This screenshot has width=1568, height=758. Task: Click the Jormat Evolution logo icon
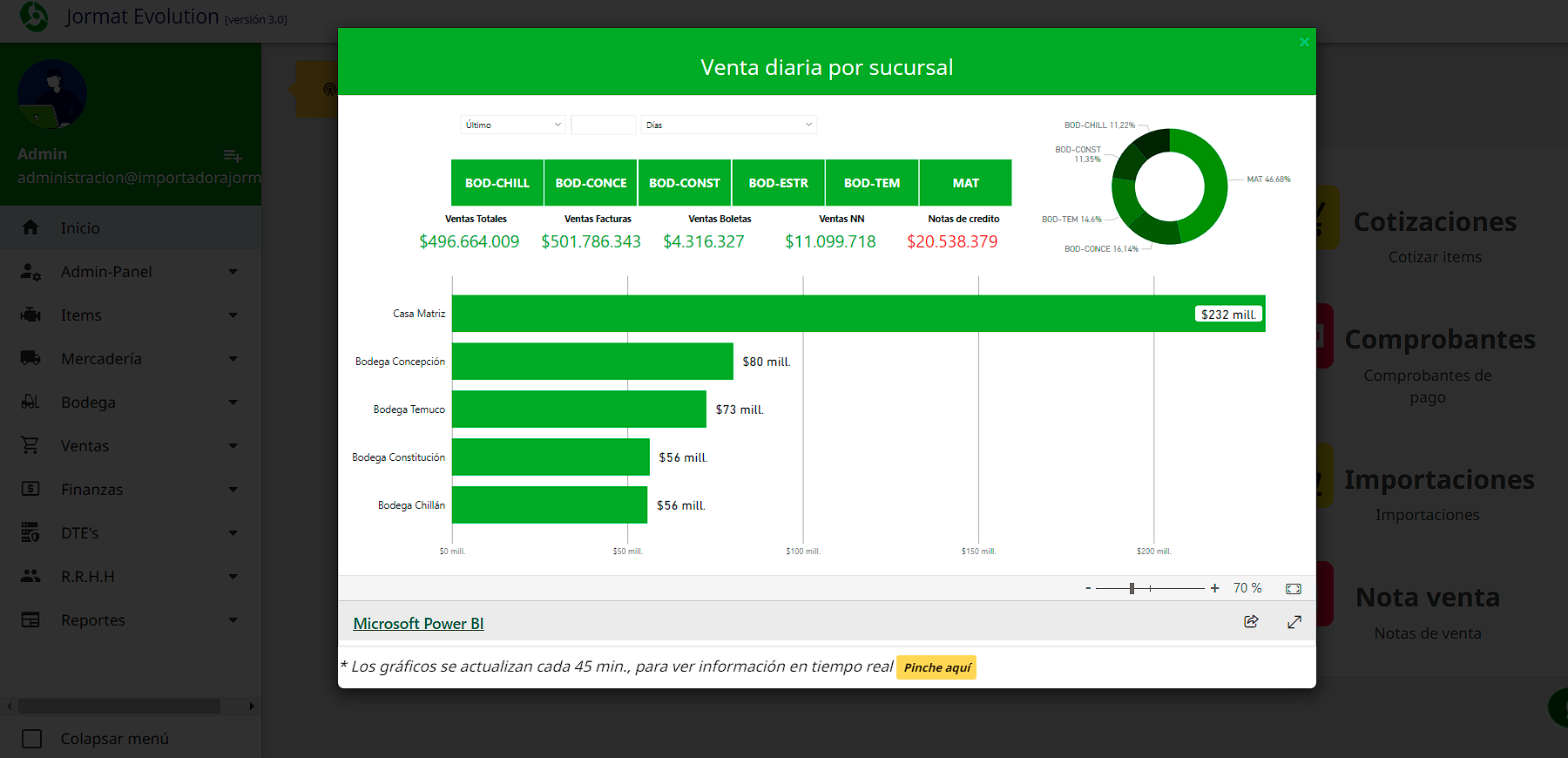pos(34,17)
